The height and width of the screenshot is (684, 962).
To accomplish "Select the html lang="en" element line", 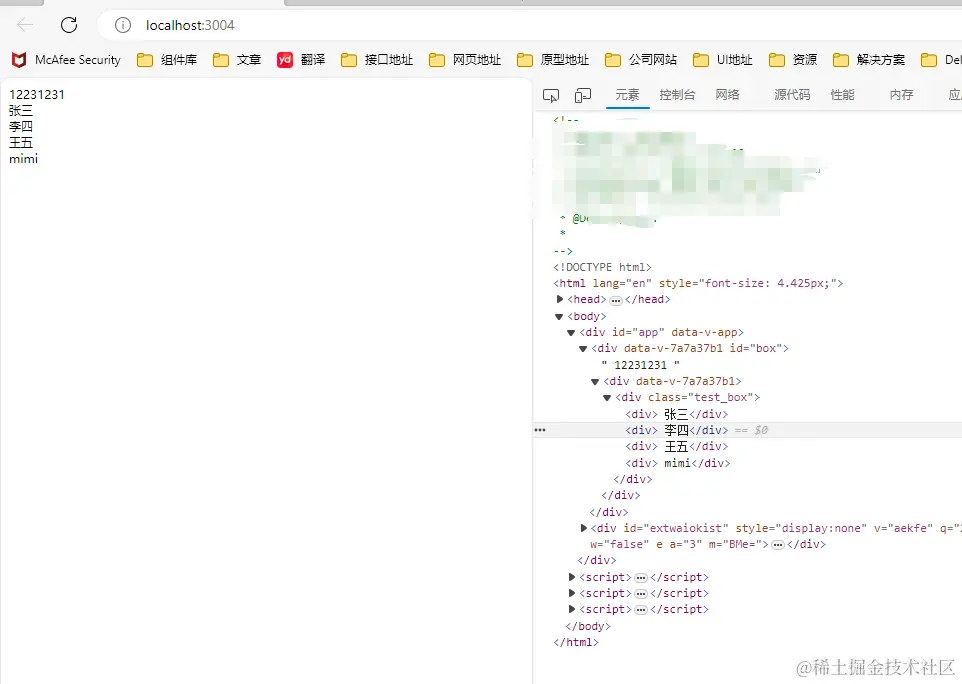I will click(x=698, y=283).
